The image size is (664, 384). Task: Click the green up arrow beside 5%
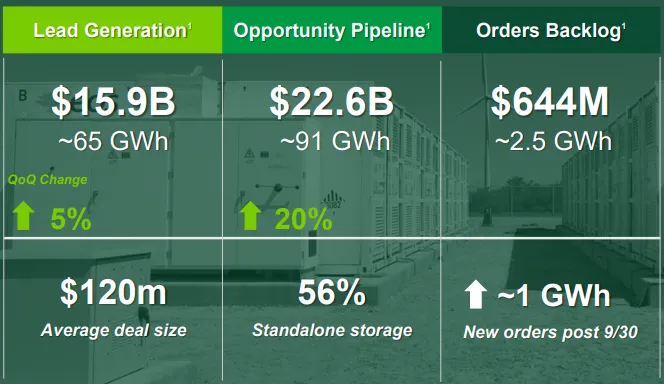coord(23,216)
